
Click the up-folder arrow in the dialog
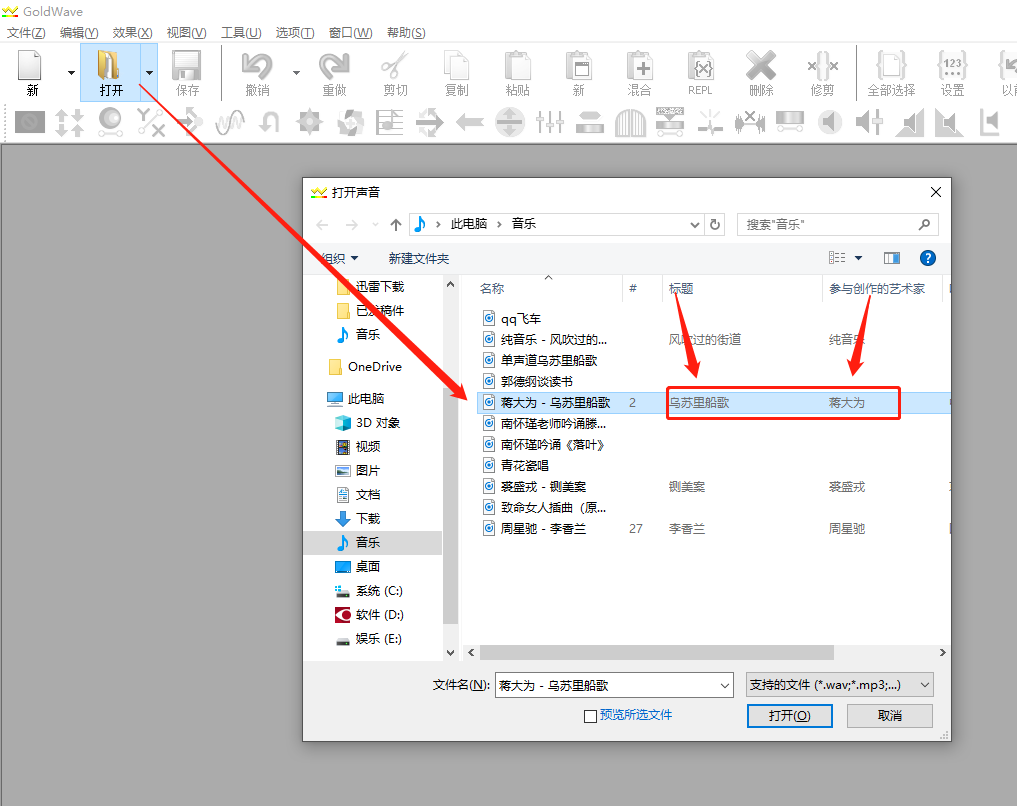[x=396, y=224]
